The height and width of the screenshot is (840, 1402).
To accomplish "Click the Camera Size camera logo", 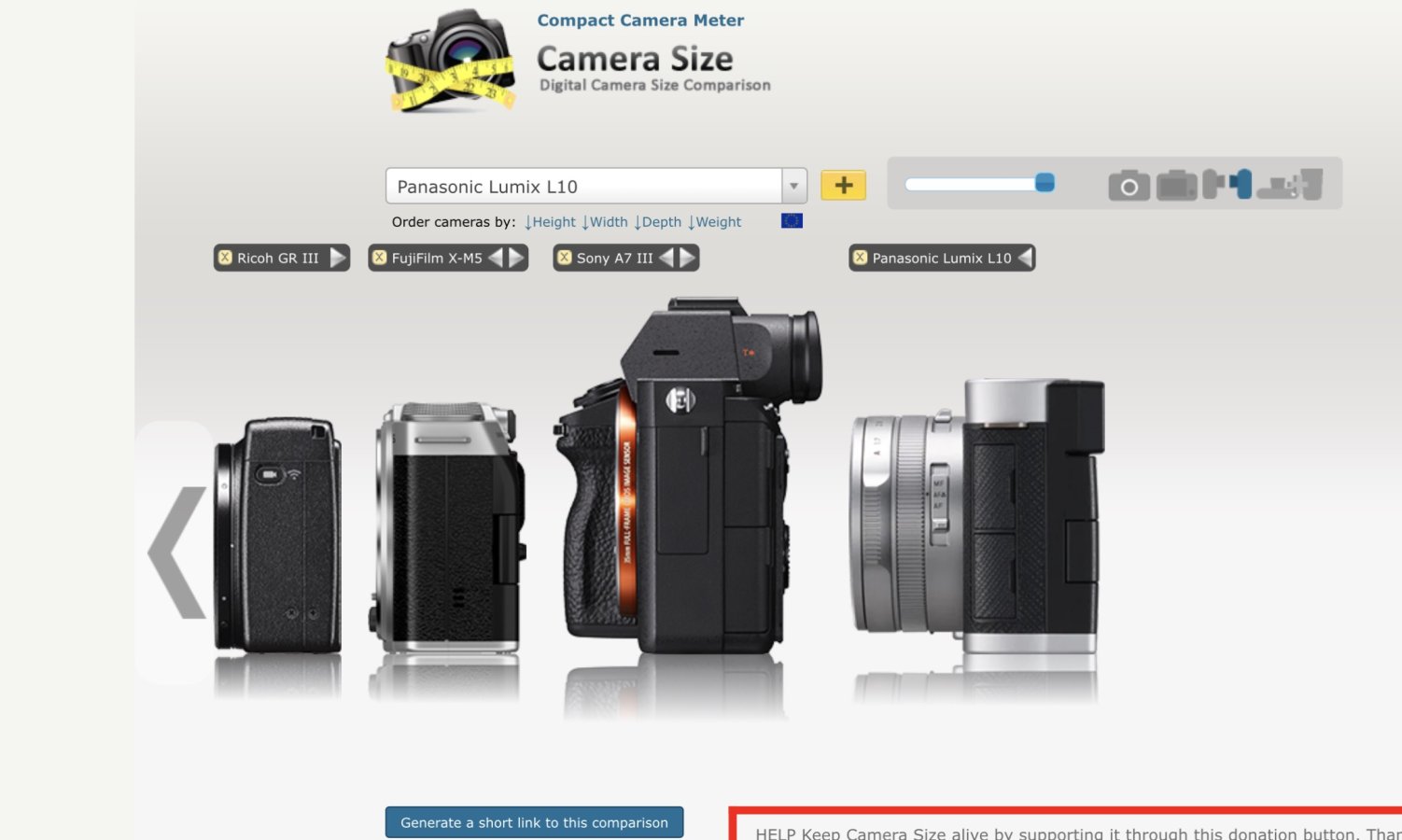I will click(451, 61).
